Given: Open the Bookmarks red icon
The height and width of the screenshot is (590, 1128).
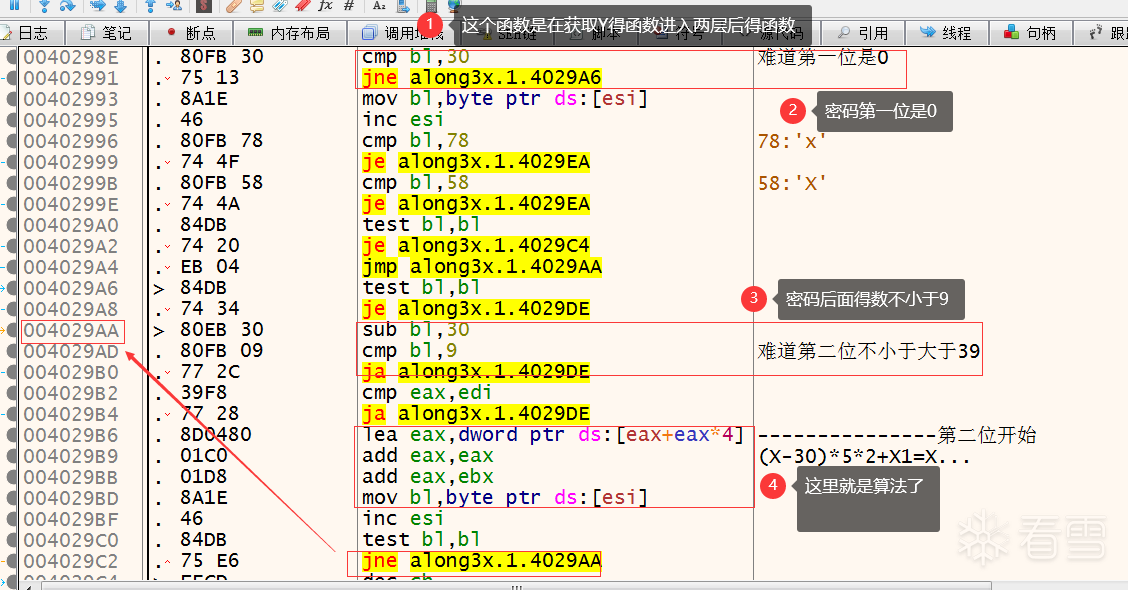Looking at the screenshot, I should click(303, 5).
